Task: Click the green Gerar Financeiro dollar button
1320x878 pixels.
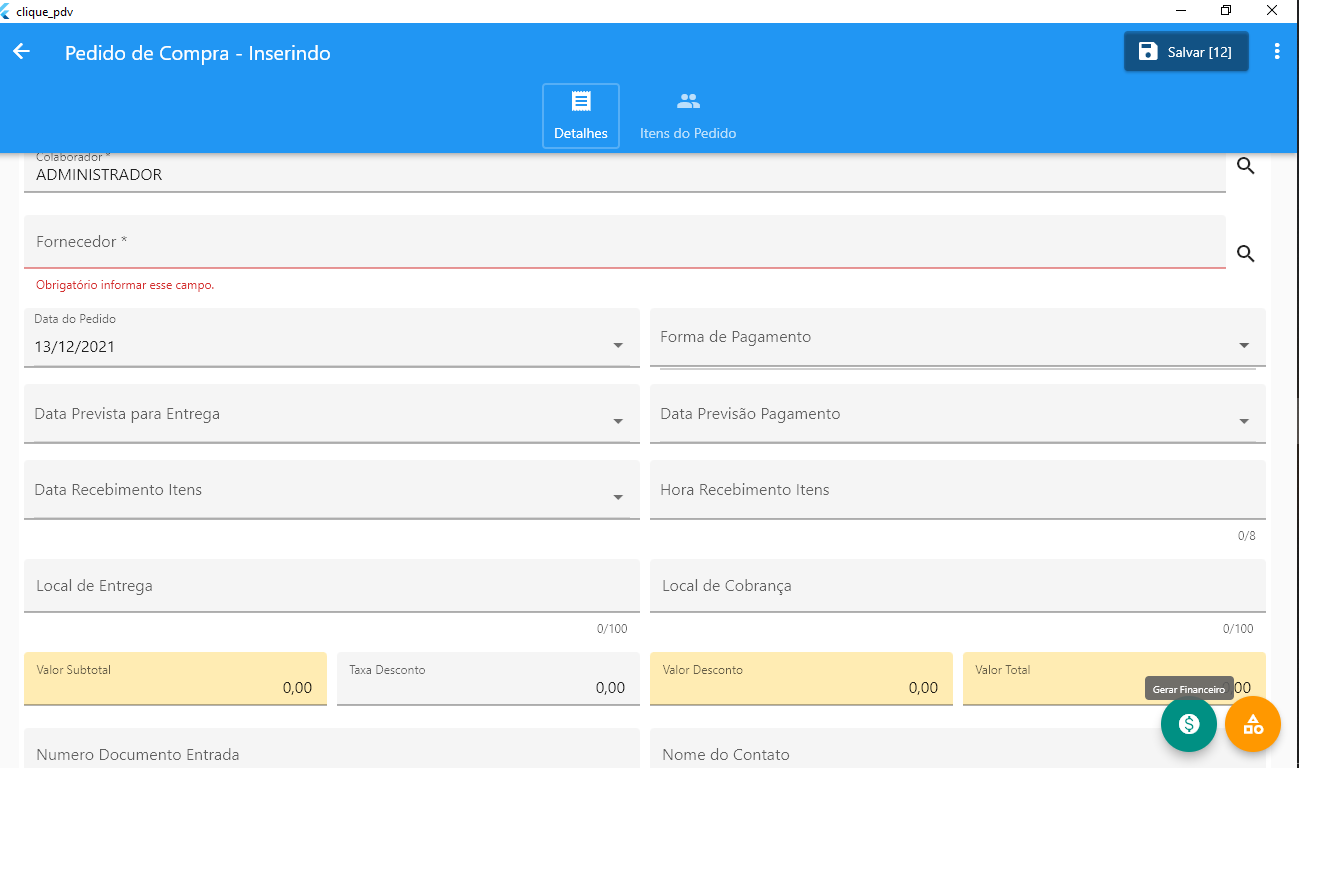Action: click(1189, 724)
